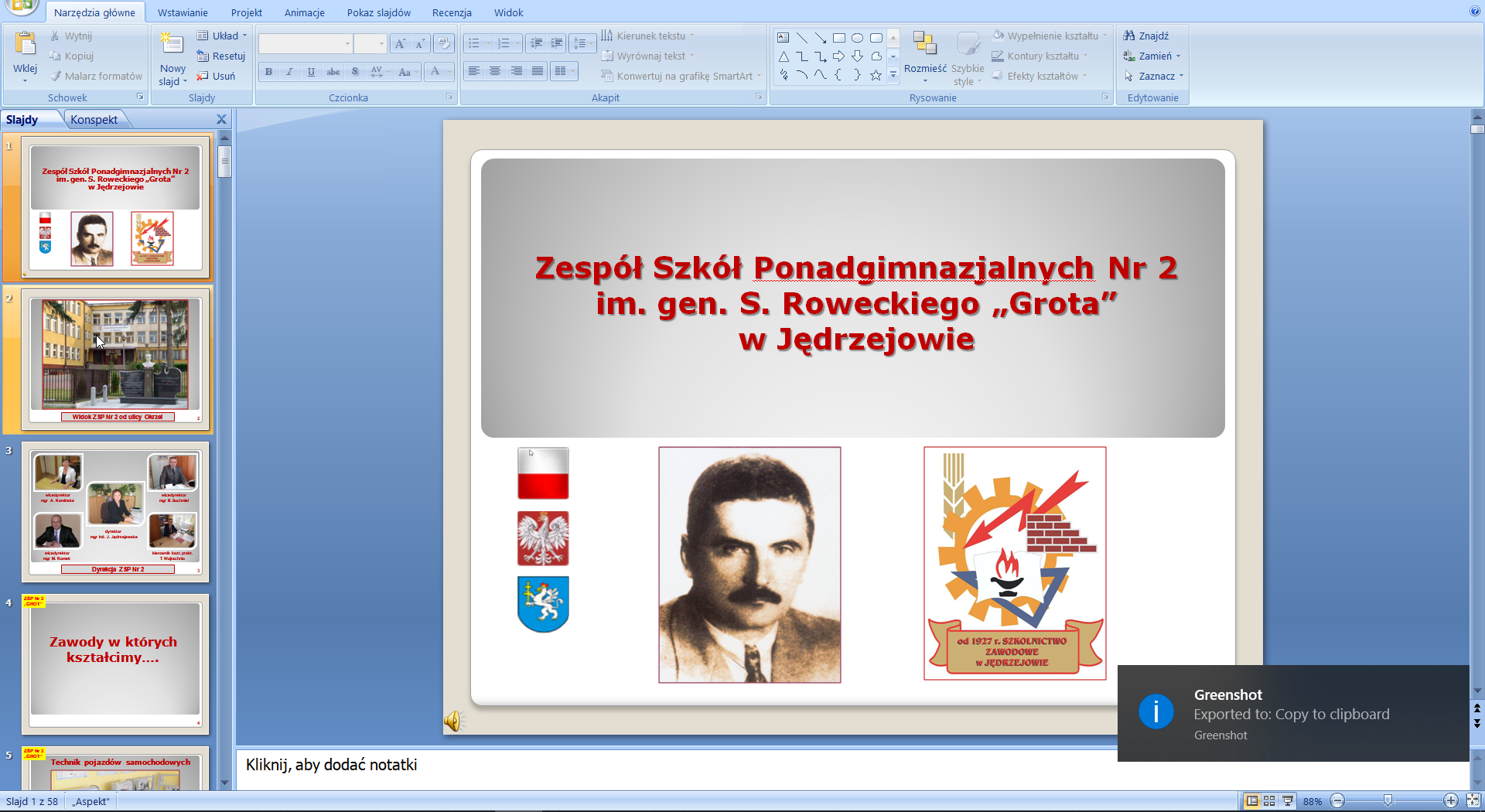The width and height of the screenshot is (1485, 812).
Task: Click the Kopiuj copy icon
Action: [x=55, y=56]
